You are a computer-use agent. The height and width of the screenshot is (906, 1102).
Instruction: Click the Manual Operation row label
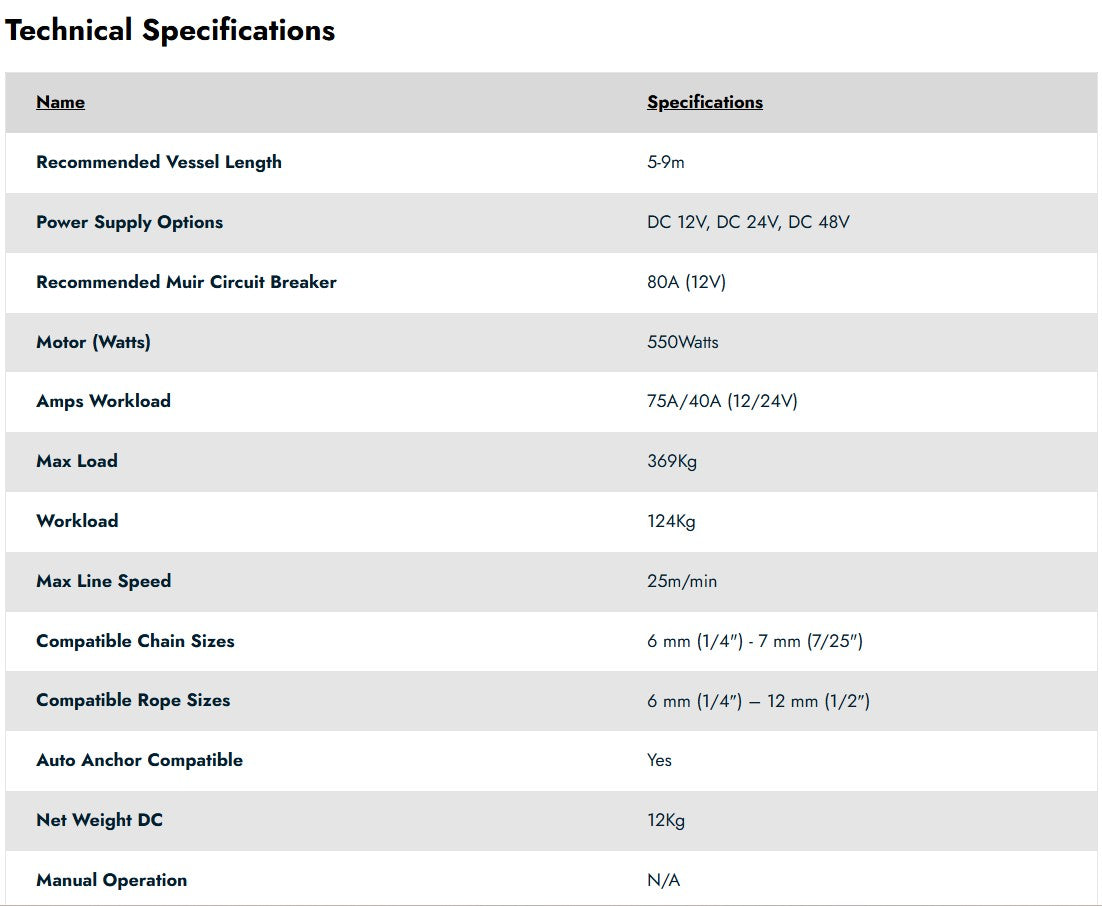(111, 880)
